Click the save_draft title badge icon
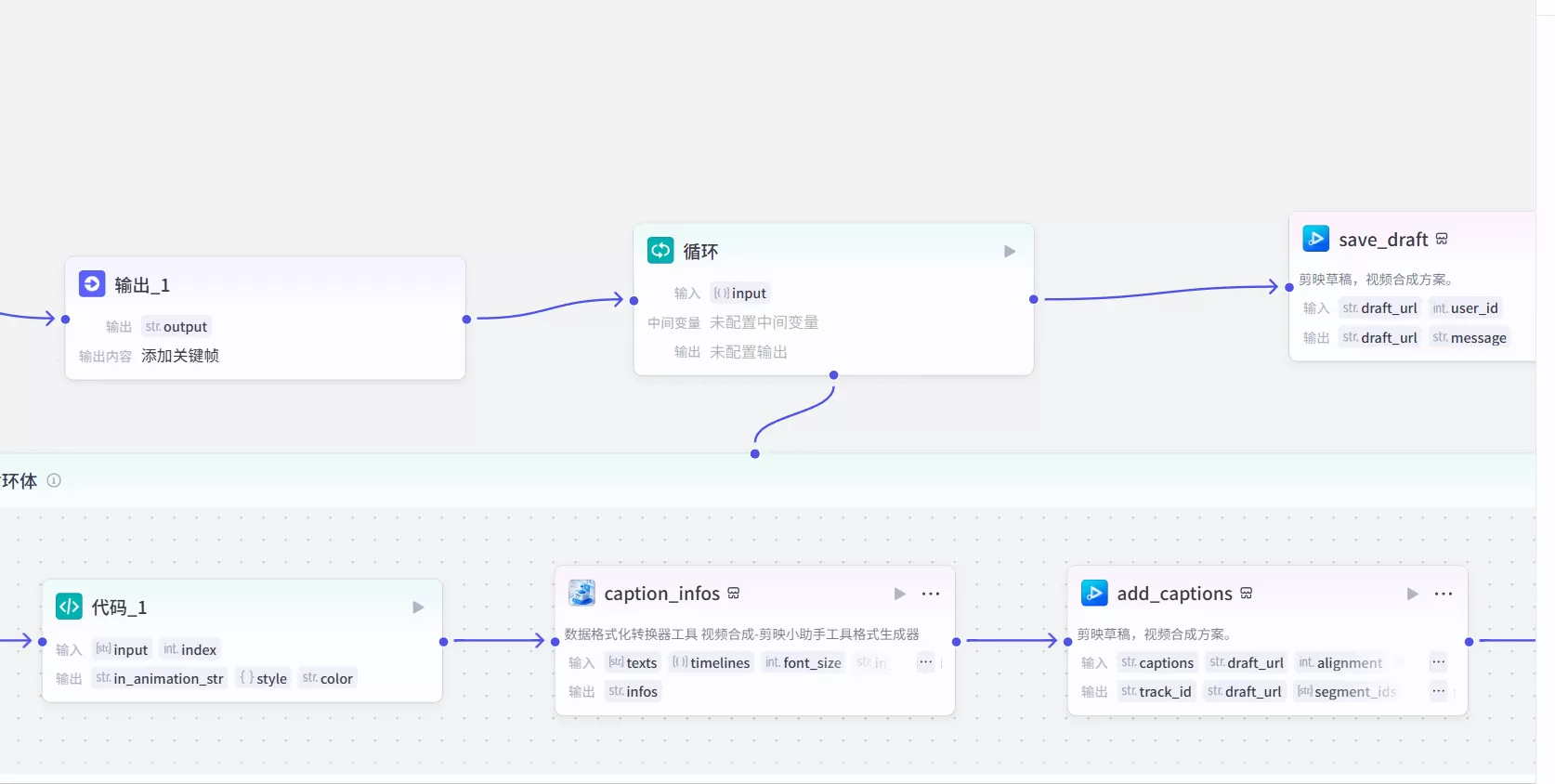The height and width of the screenshot is (784, 1555). pyautogui.click(x=1442, y=239)
